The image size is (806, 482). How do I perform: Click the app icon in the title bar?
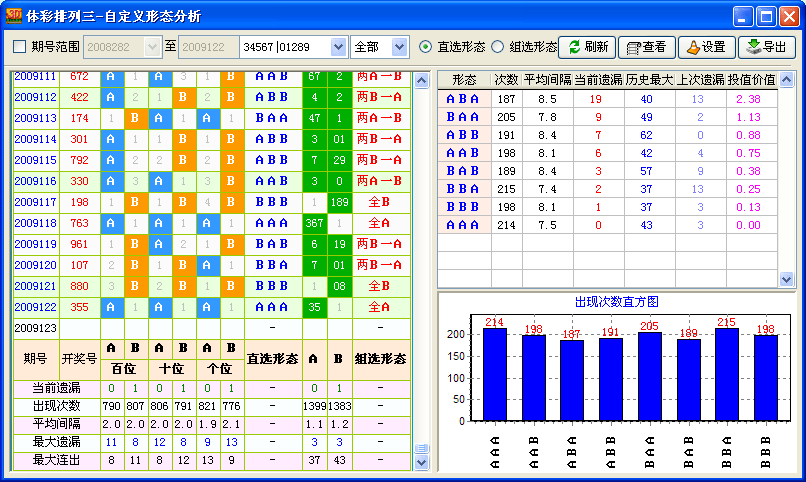pos(15,16)
